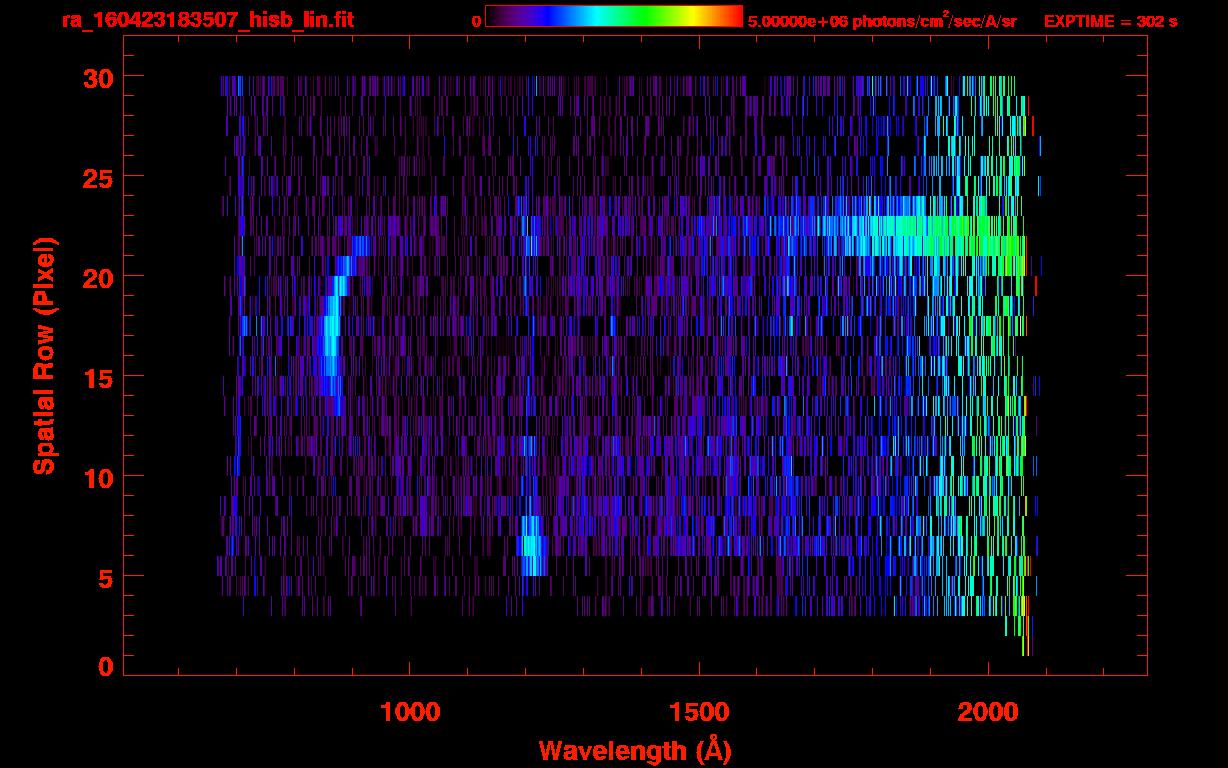Select the EXPTIME = 302 s label
Screen dimensions: 1228x768
[x=1110, y=21]
